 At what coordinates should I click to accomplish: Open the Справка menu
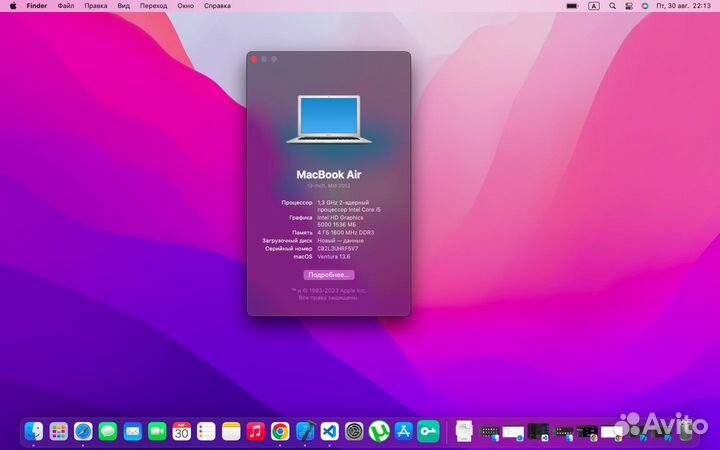[217, 6]
